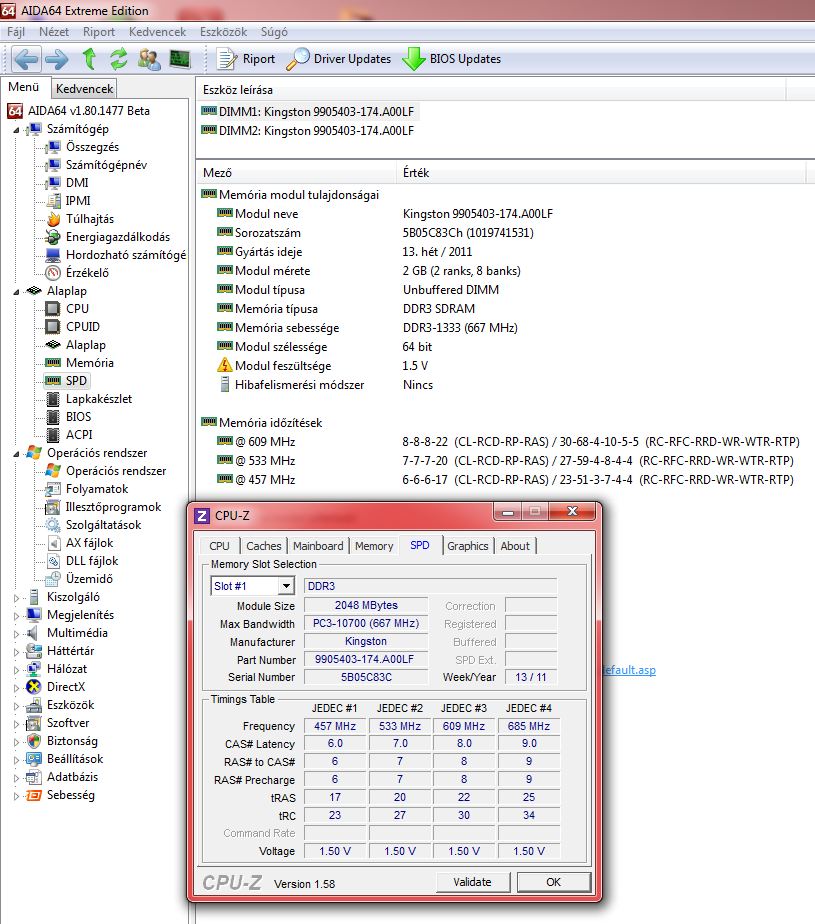The height and width of the screenshot is (924, 815).
Task: Click the Modul feszültsége warning row
Action: pyautogui.click(x=323, y=365)
